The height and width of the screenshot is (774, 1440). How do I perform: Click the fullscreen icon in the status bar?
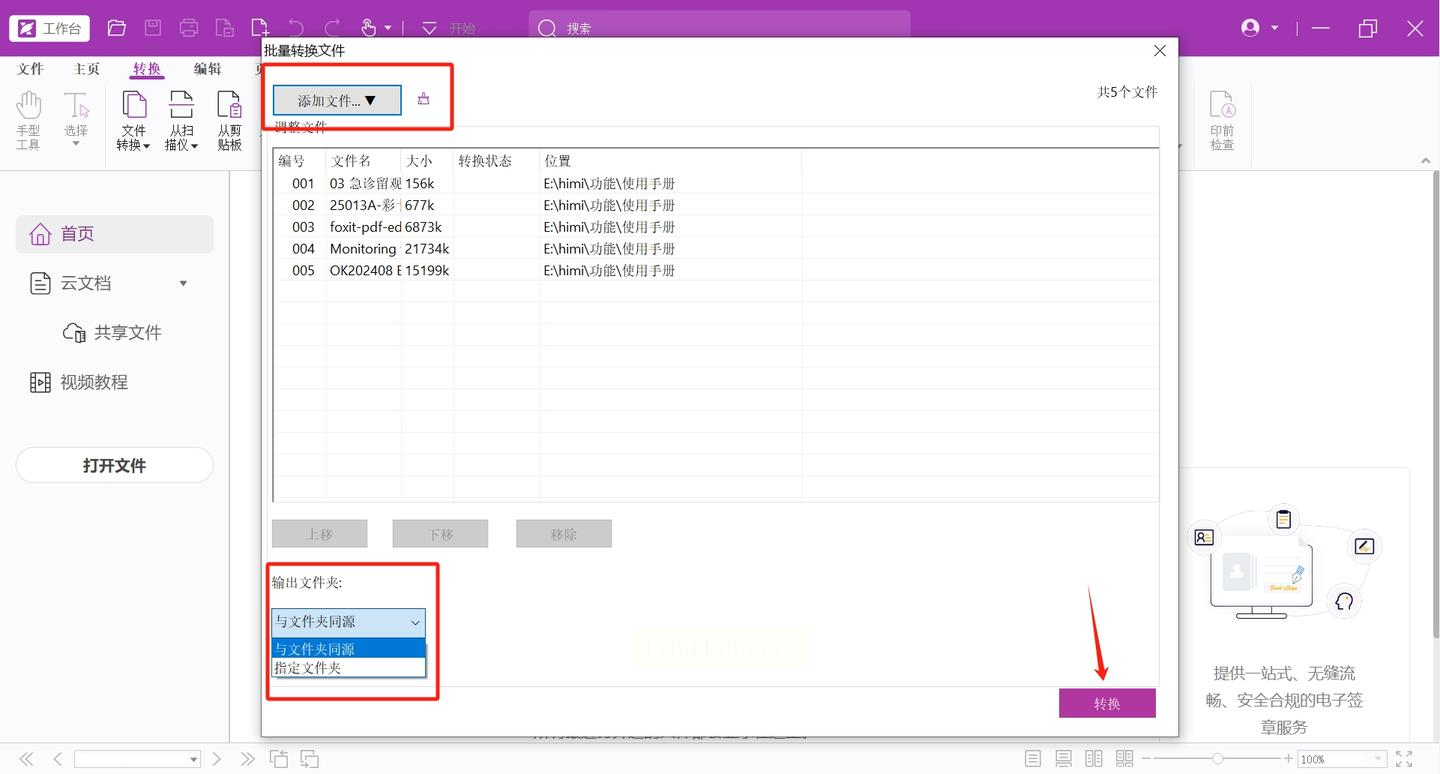coord(1404,759)
